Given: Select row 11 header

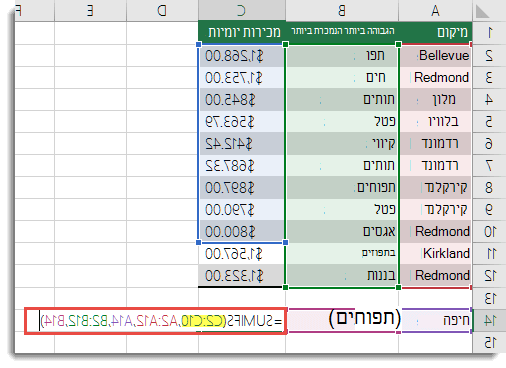Looking at the screenshot, I should (x=489, y=253).
